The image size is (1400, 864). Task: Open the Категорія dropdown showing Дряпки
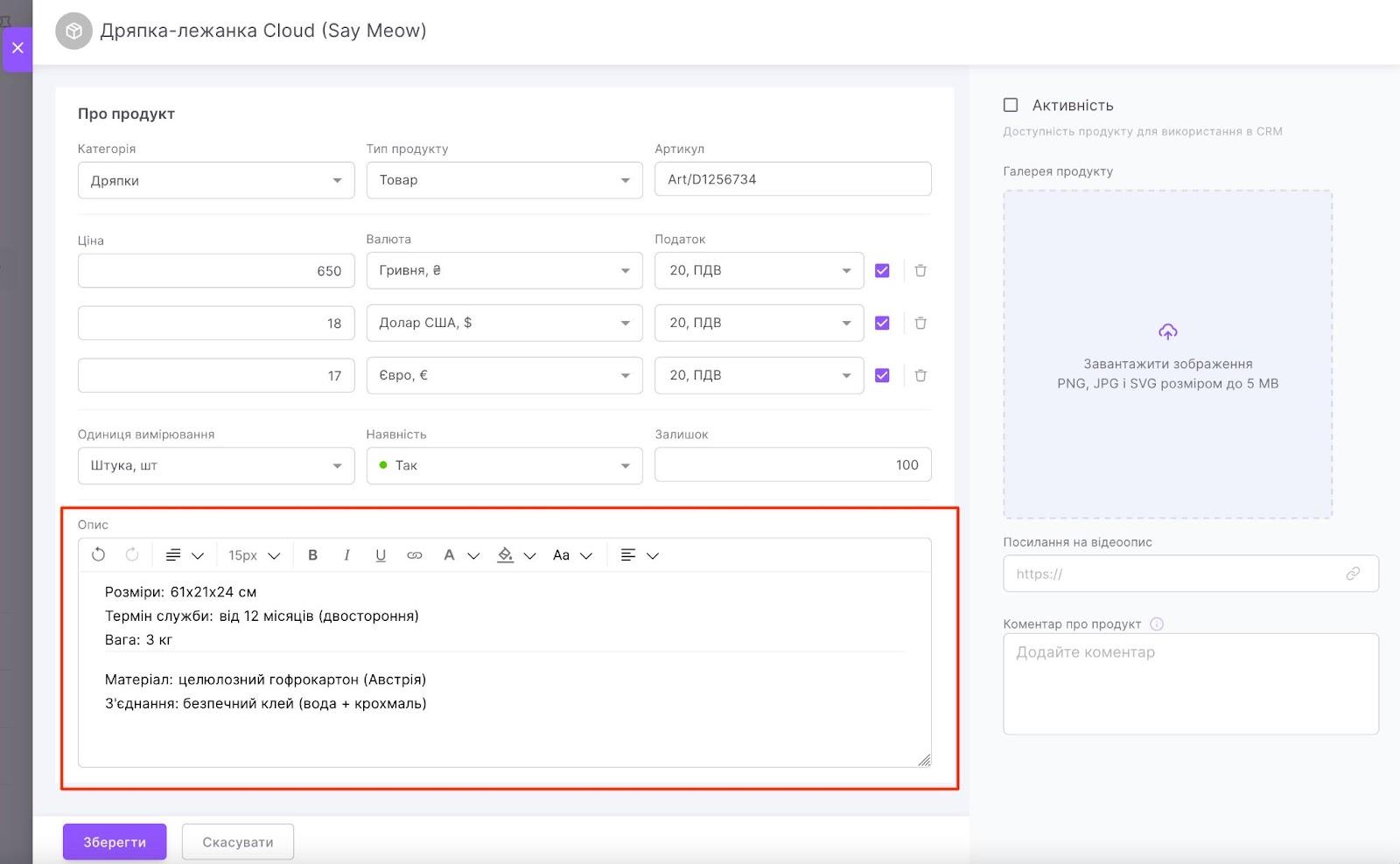[x=215, y=180]
